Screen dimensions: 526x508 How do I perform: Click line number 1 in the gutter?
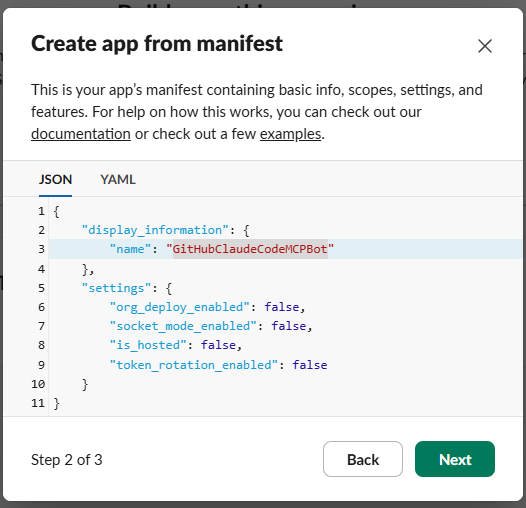(x=41, y=211)
